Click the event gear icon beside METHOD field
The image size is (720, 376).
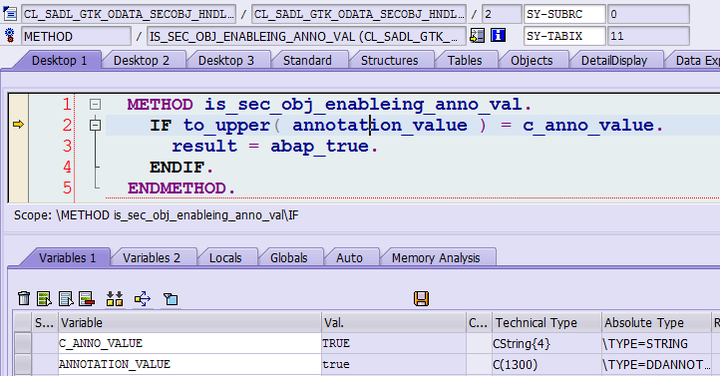click(10, 35)
